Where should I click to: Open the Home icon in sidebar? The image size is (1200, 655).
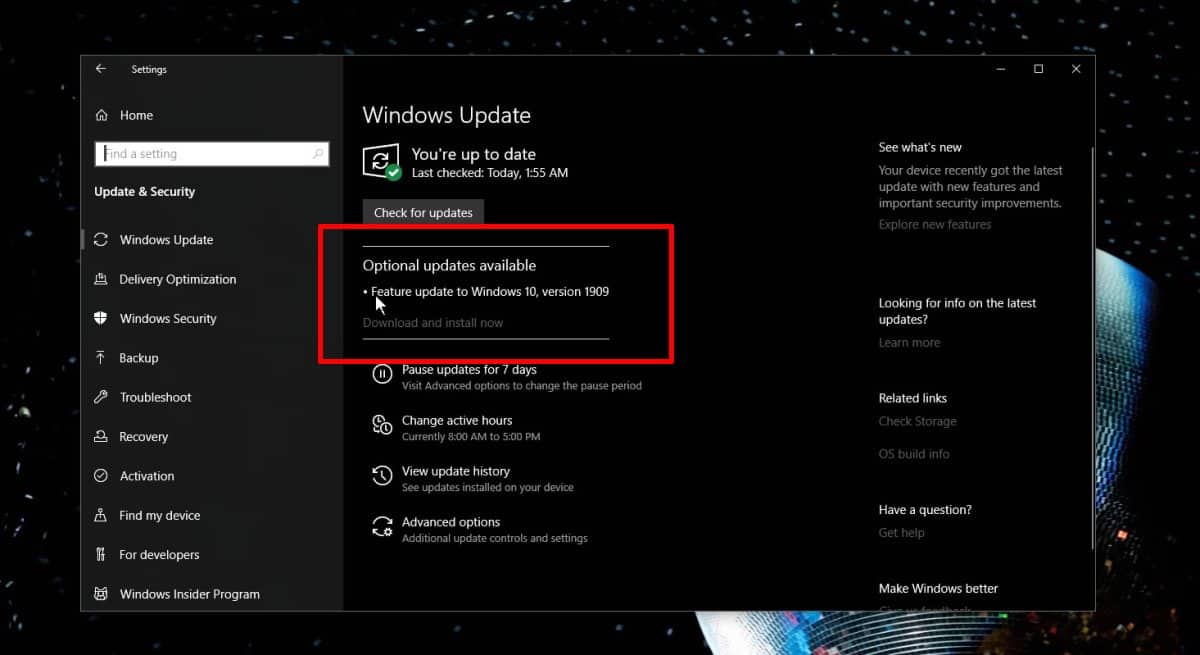(101, 115)
